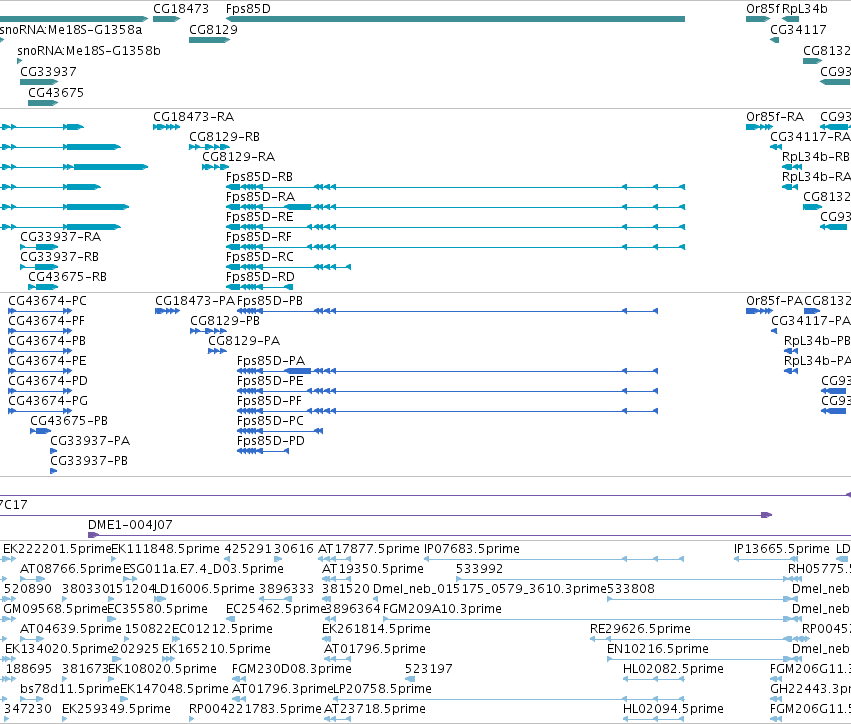The image size is (851, 724).
Task: Select protein CG33937-PA
Action: point(90,441)
